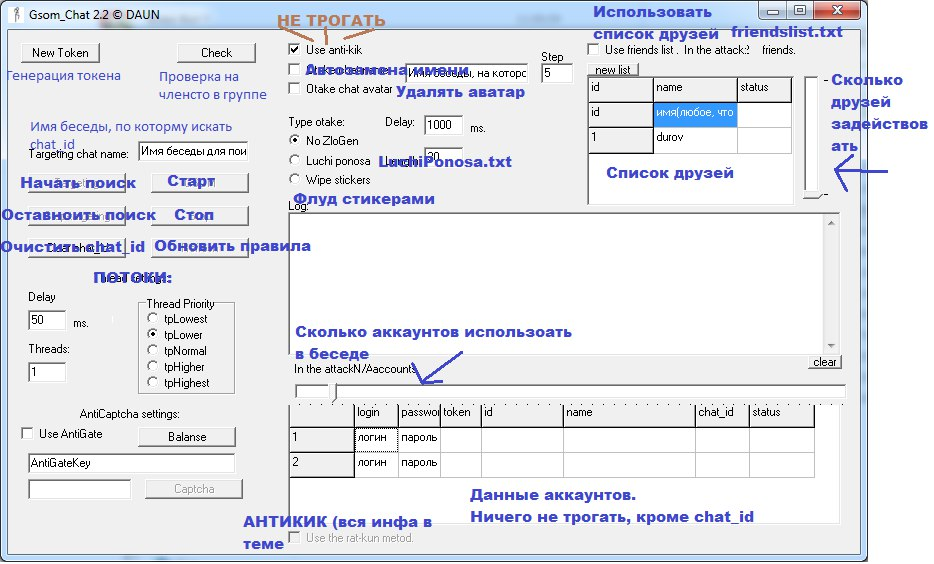Viewport: 934px width, 564px height.
Task: Click the login column header
Action: pos(376,415)
